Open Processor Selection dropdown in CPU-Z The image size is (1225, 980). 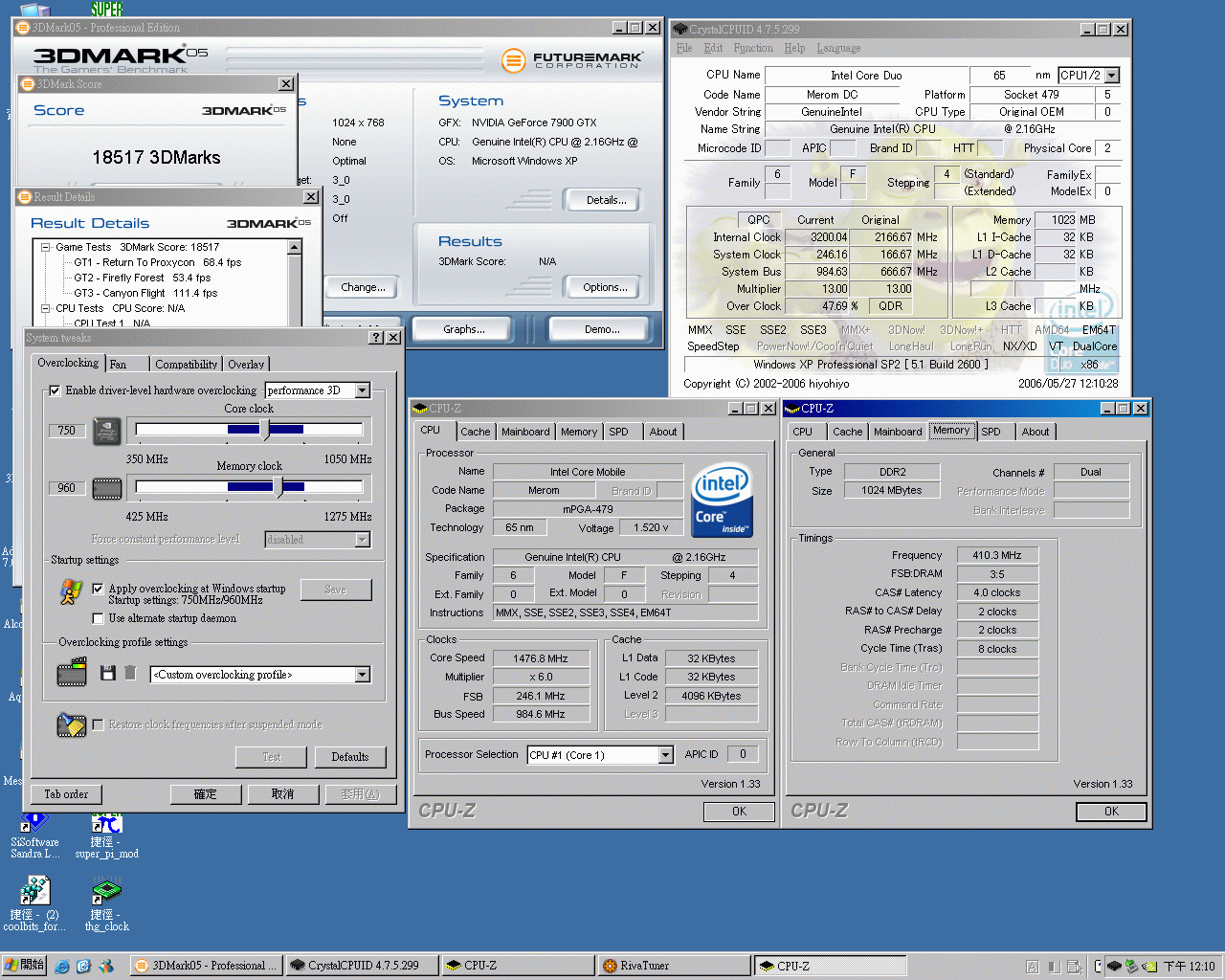666,755
